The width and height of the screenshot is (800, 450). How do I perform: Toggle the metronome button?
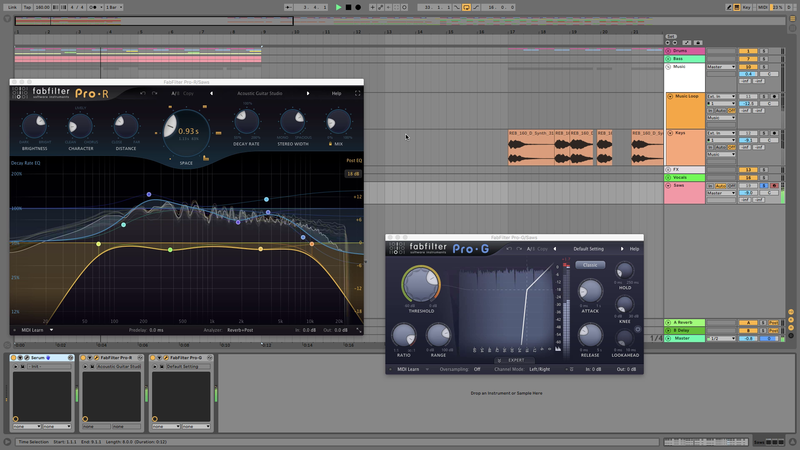pos(93,7)
